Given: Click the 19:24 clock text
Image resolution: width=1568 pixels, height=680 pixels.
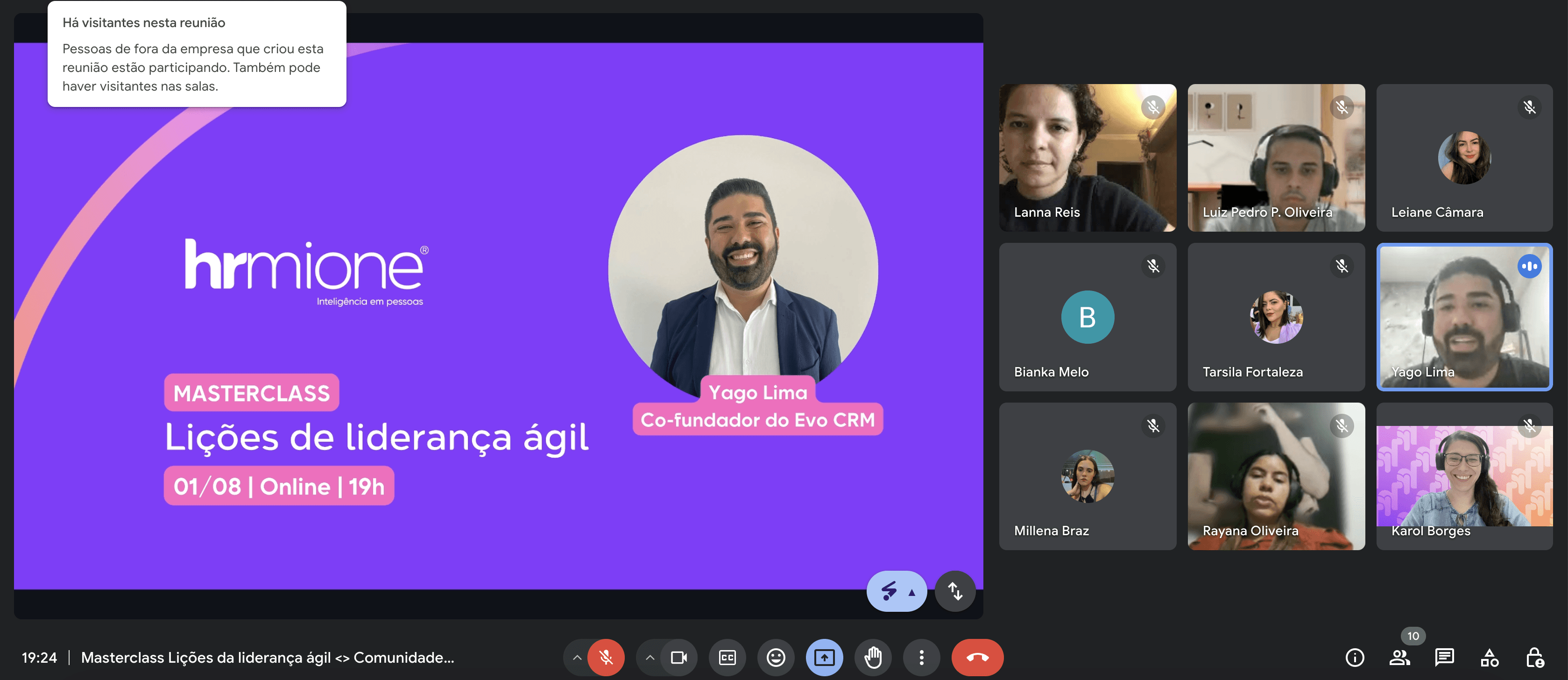Looking at the screenshot, I should 40,658.
